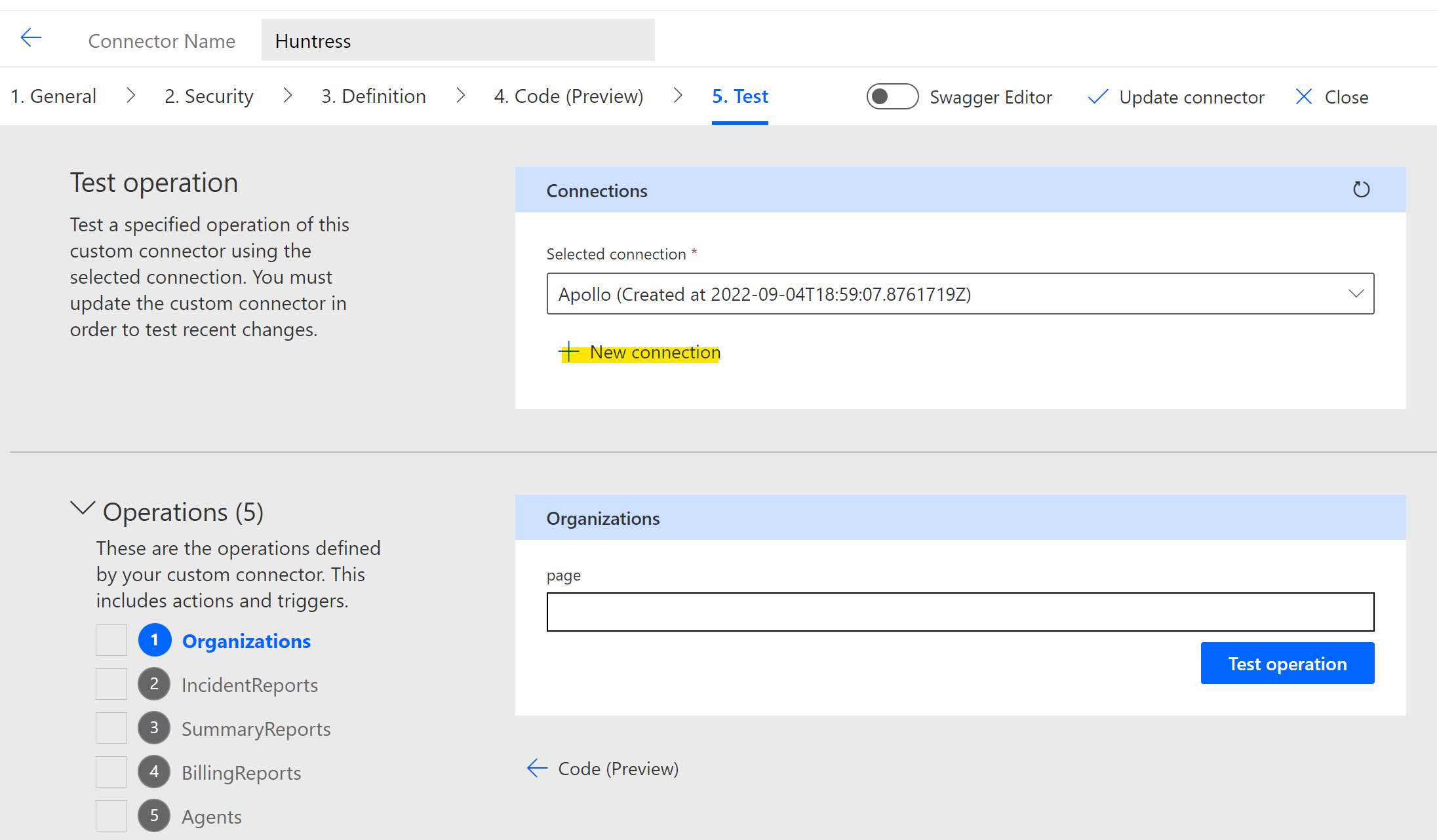Toggle the Swagger Editor switch

coord(892,97)
